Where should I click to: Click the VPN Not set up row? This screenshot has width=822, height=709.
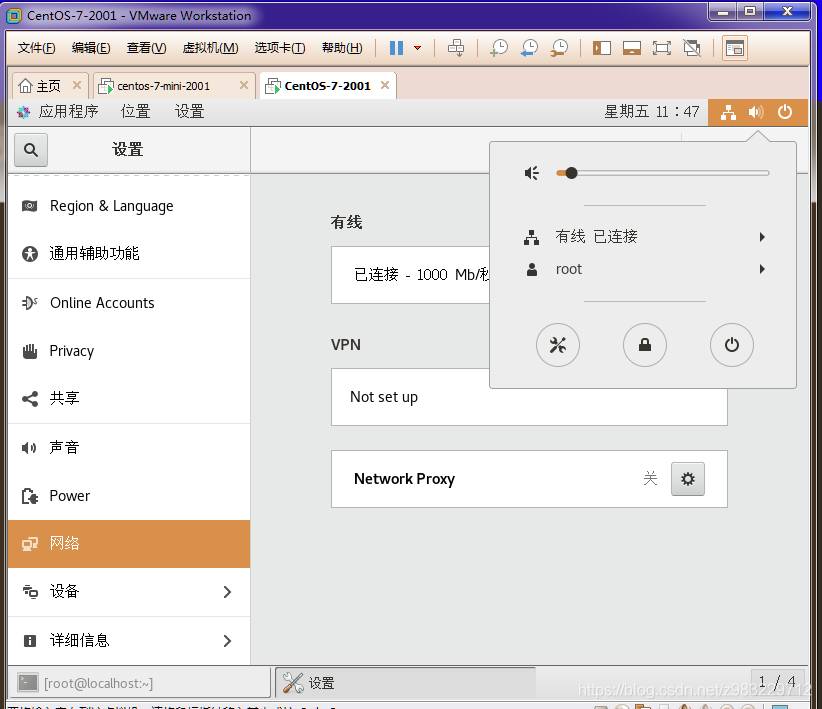tap(529, 397)
